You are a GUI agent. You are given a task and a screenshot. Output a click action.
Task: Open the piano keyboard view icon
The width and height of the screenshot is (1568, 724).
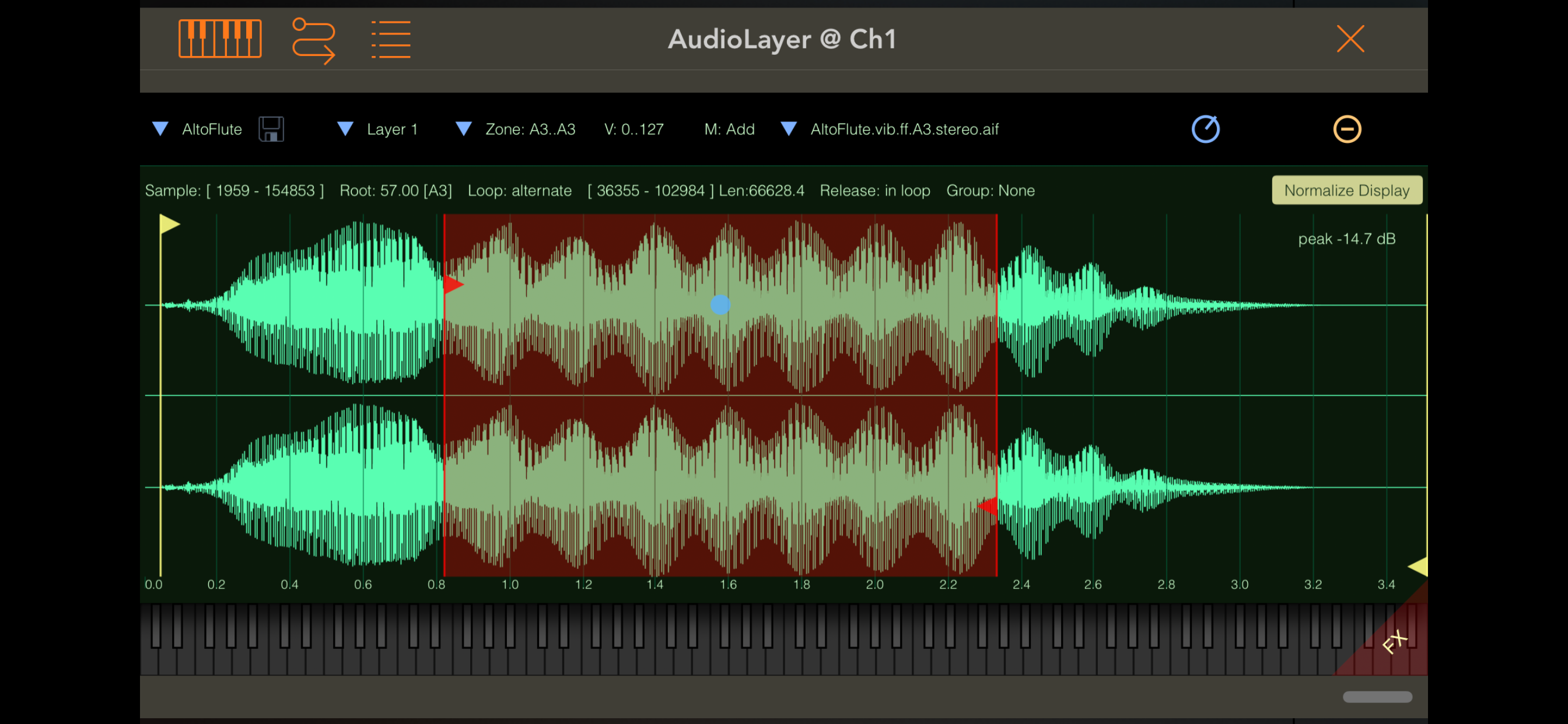[220, 39]
